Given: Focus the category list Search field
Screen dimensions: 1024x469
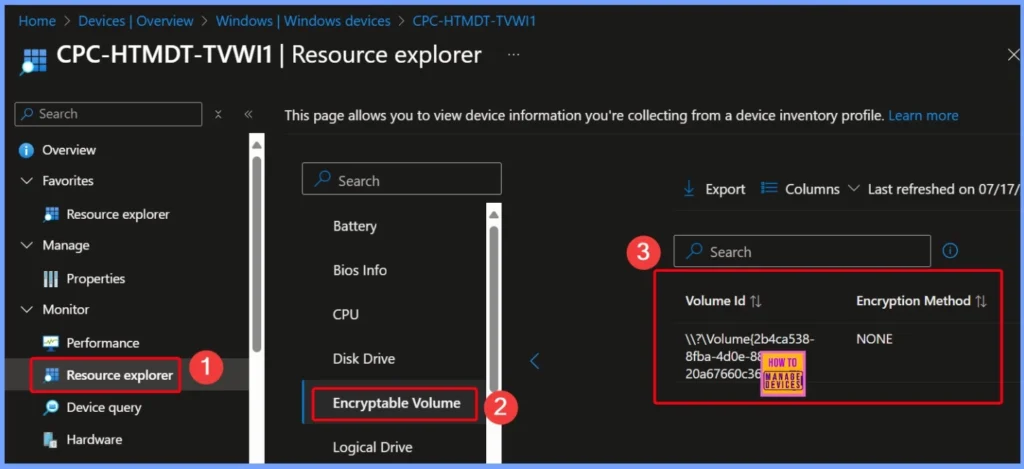Looking at the screenshot, I should [x=402, y=179].
